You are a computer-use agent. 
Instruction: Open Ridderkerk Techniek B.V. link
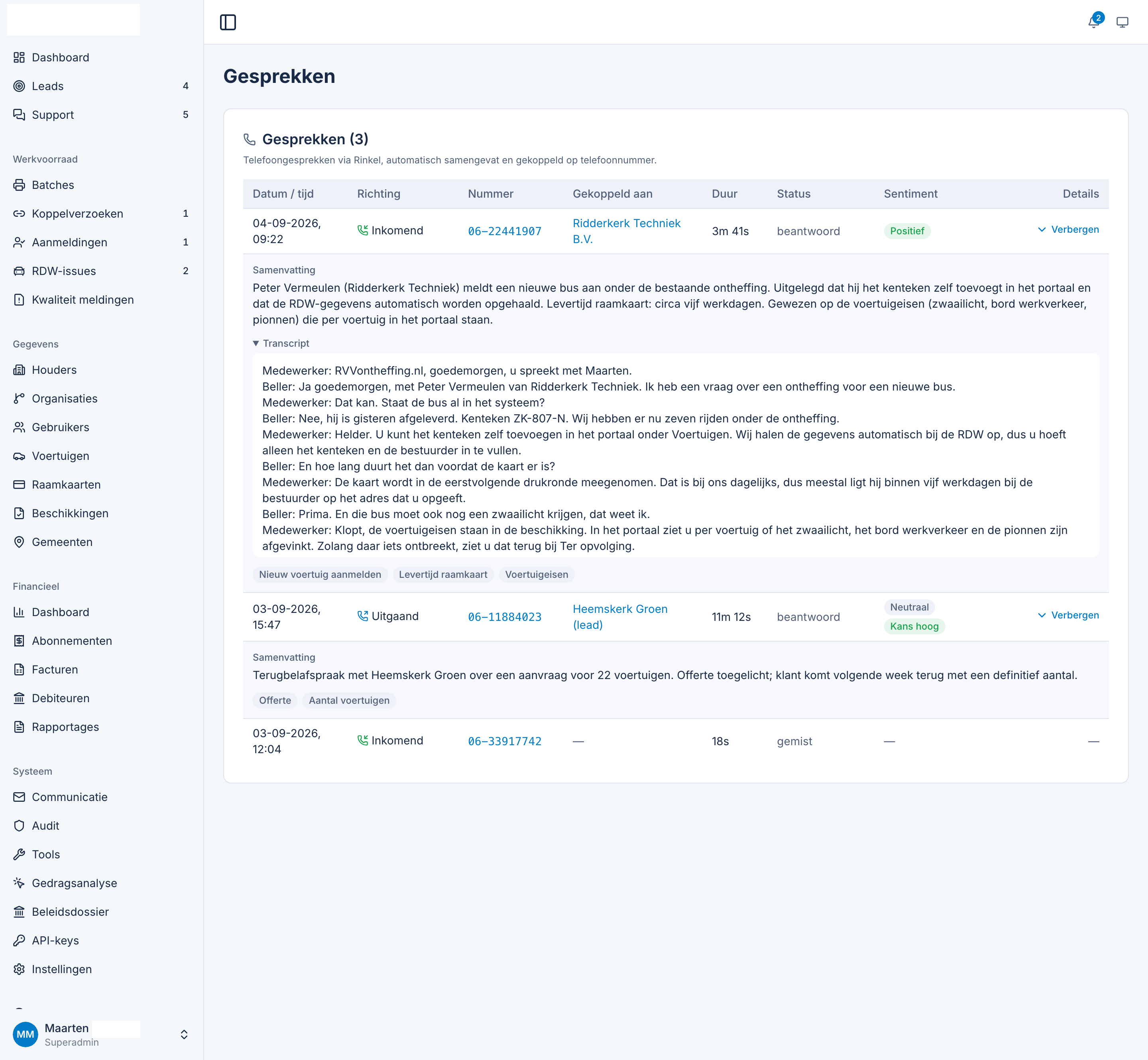pos(627,231)
